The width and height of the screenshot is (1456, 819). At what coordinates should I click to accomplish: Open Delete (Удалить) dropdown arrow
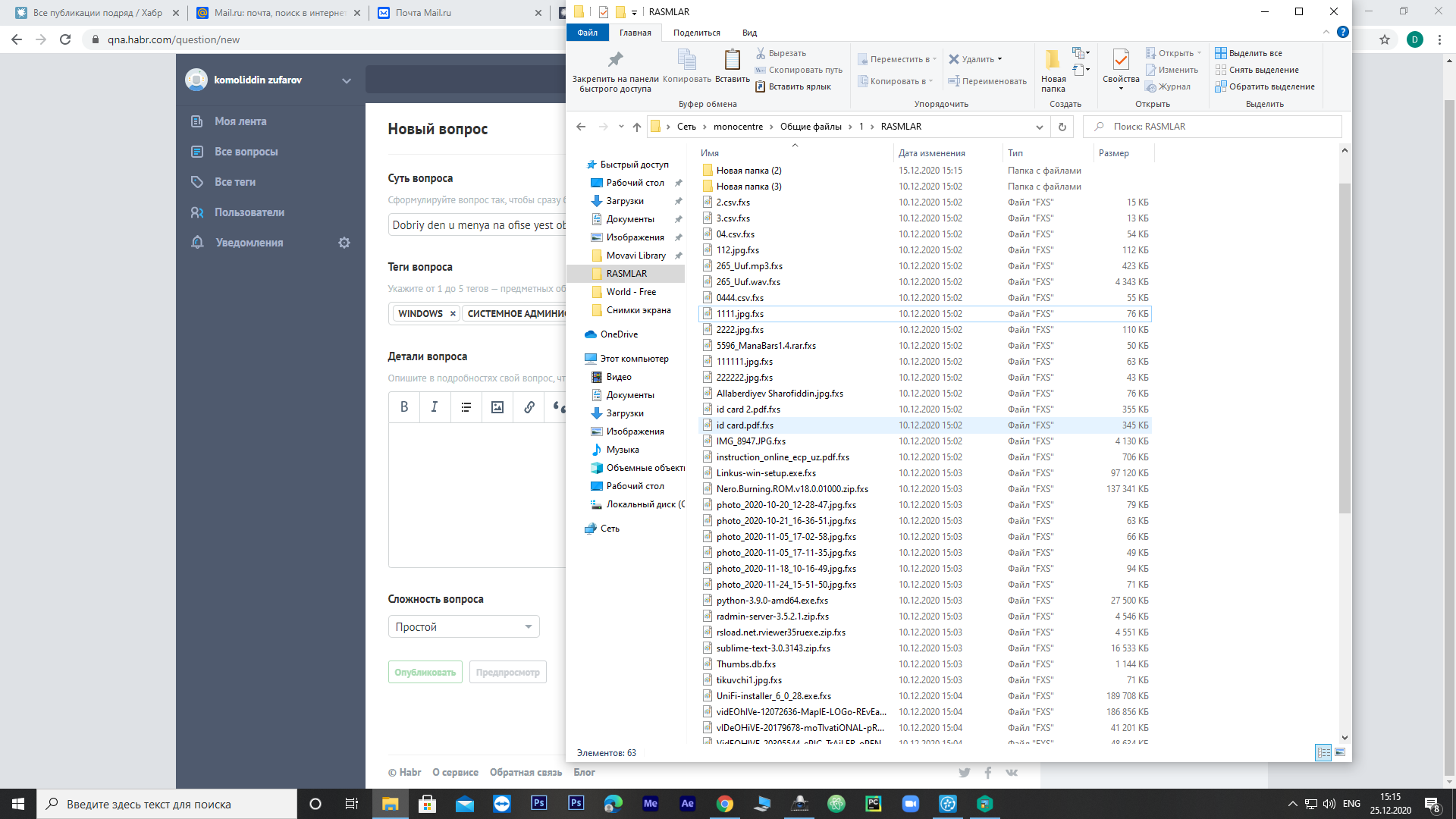click(999, 59)
